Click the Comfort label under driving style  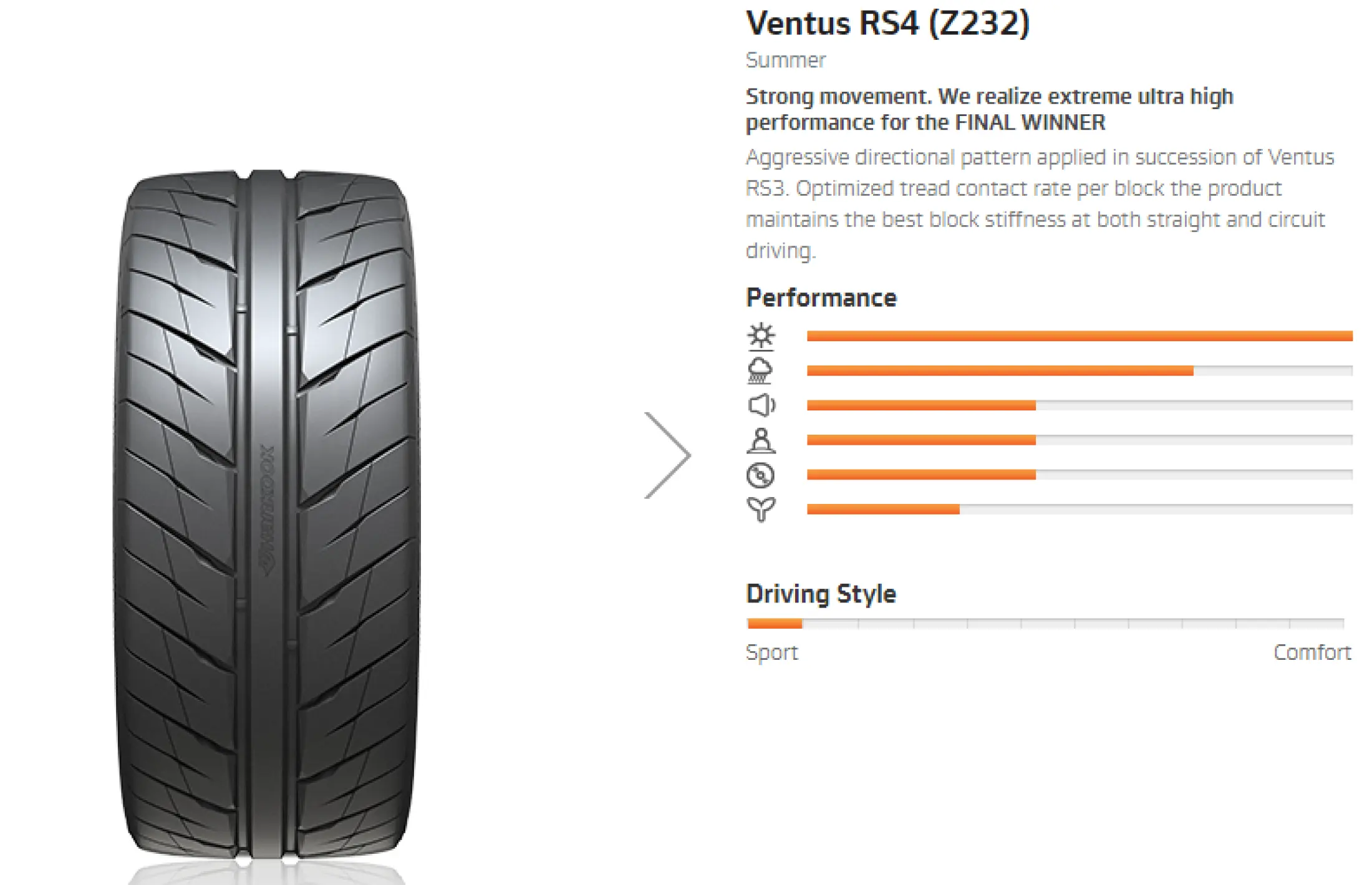pyautogui.click(x=1312, y=652)
